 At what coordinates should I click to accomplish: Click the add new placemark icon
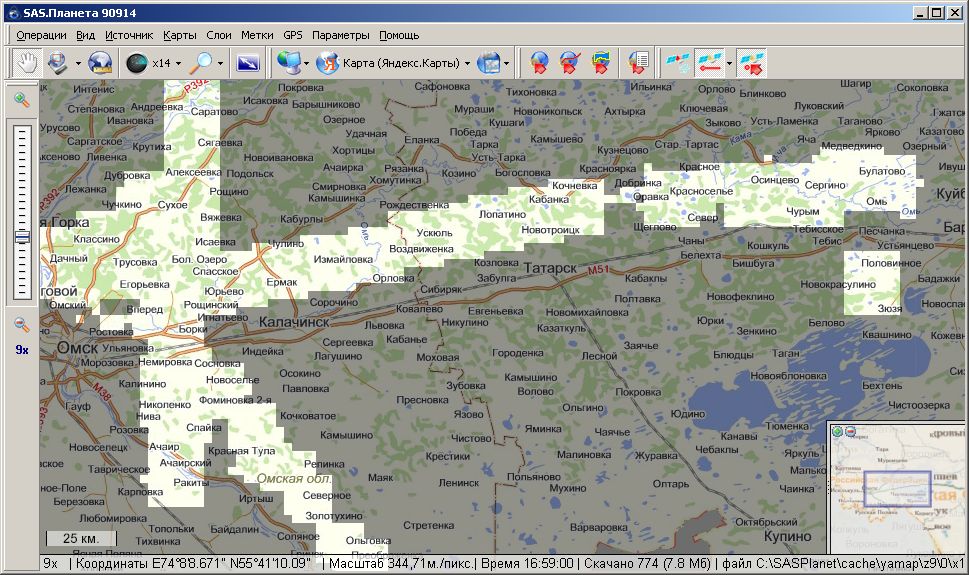[x=539, y=63]
